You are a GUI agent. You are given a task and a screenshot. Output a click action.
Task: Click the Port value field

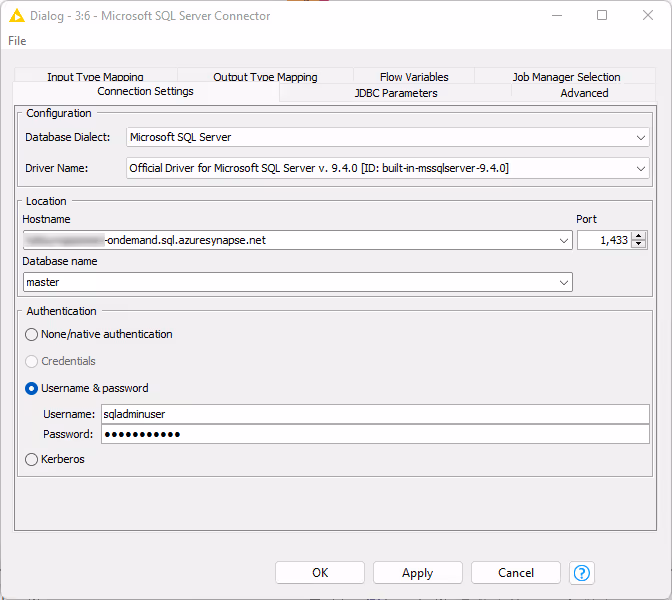tap(604, 240)
